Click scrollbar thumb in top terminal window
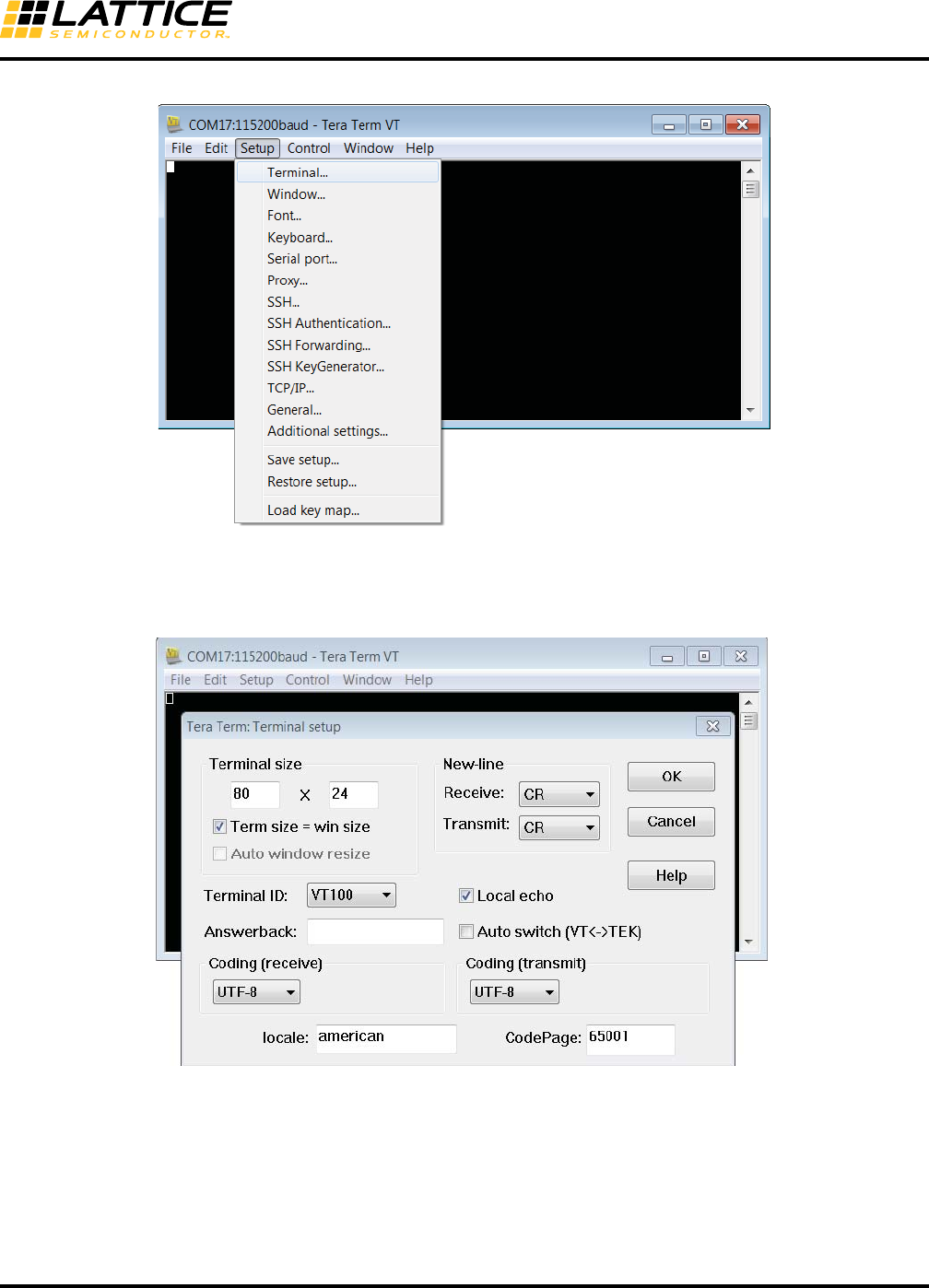929x1288 pixels. pyautogui.click(x=750, y=190)
